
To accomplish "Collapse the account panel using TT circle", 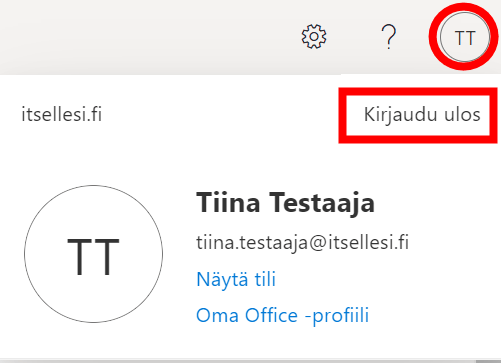I will [465, 37].
